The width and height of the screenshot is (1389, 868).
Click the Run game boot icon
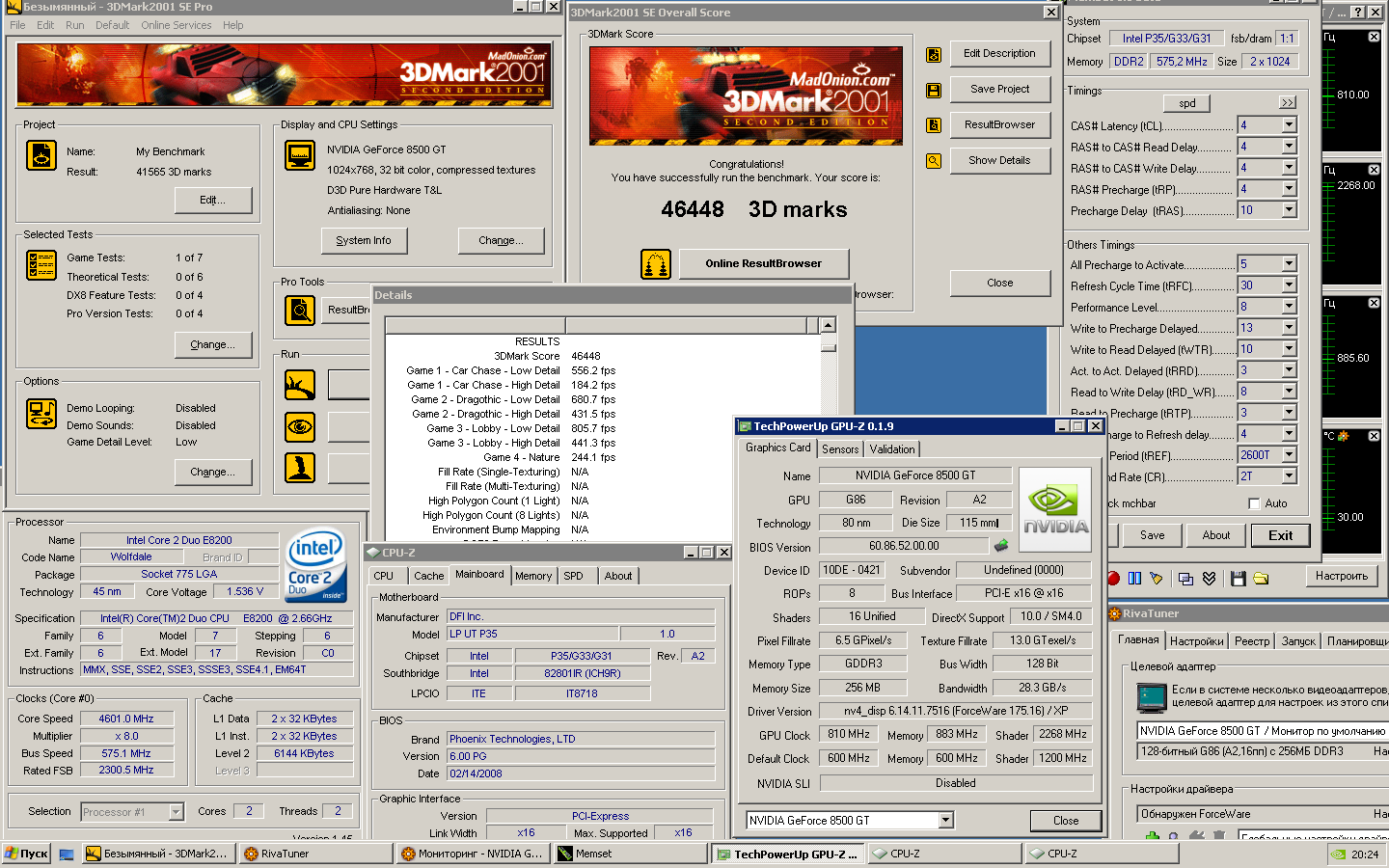point(300,468)
